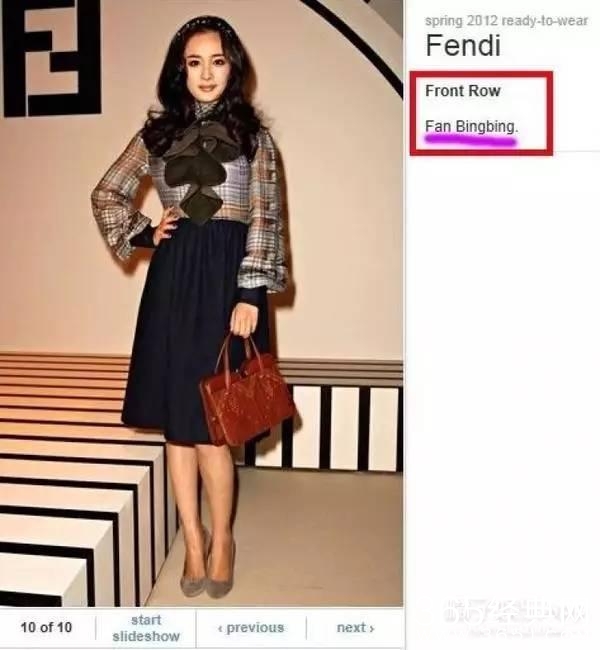Open the Fendi heading
This screenshot has height=650, width=600.
point(463,45)
